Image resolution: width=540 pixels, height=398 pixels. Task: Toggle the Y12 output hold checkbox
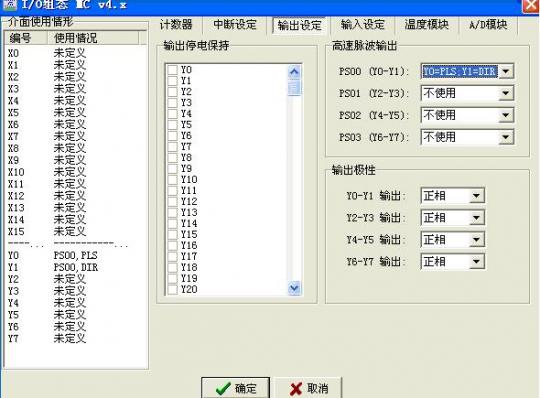click(172, 201)
